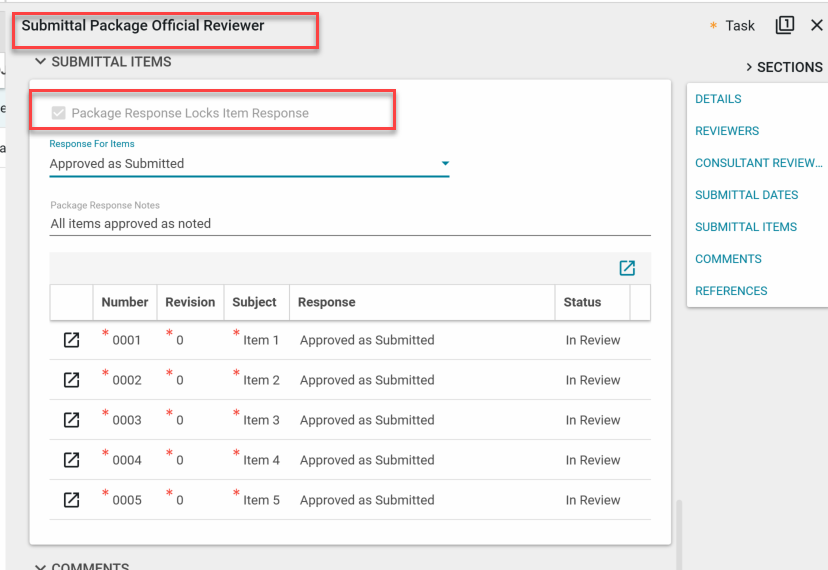Sort table by Status column header

pos(582,302)
